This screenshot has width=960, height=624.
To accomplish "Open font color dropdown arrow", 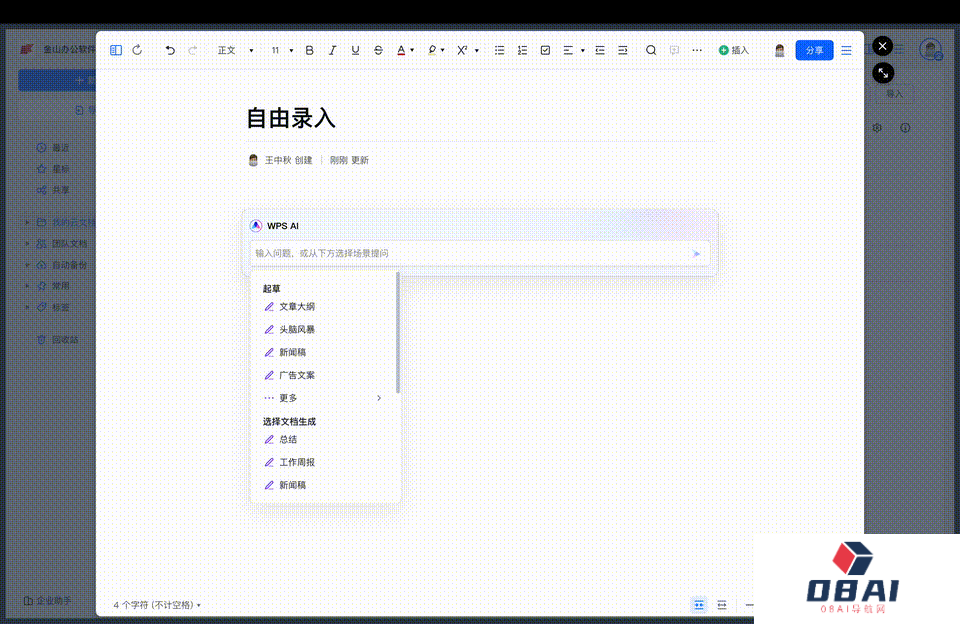I will tap(412, 50).
